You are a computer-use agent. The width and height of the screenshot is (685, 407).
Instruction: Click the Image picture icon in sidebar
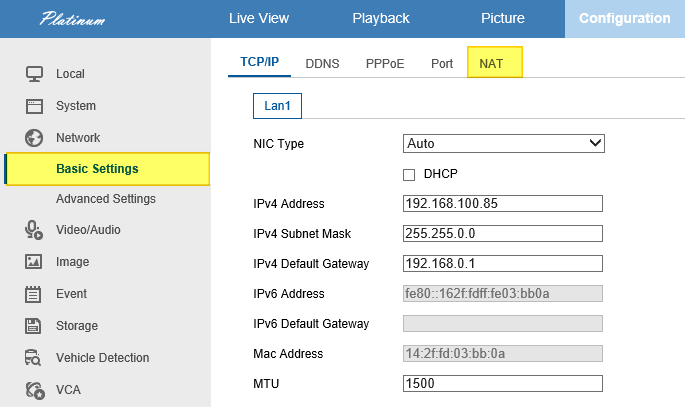pyautogui.click(x=35, y=262)
